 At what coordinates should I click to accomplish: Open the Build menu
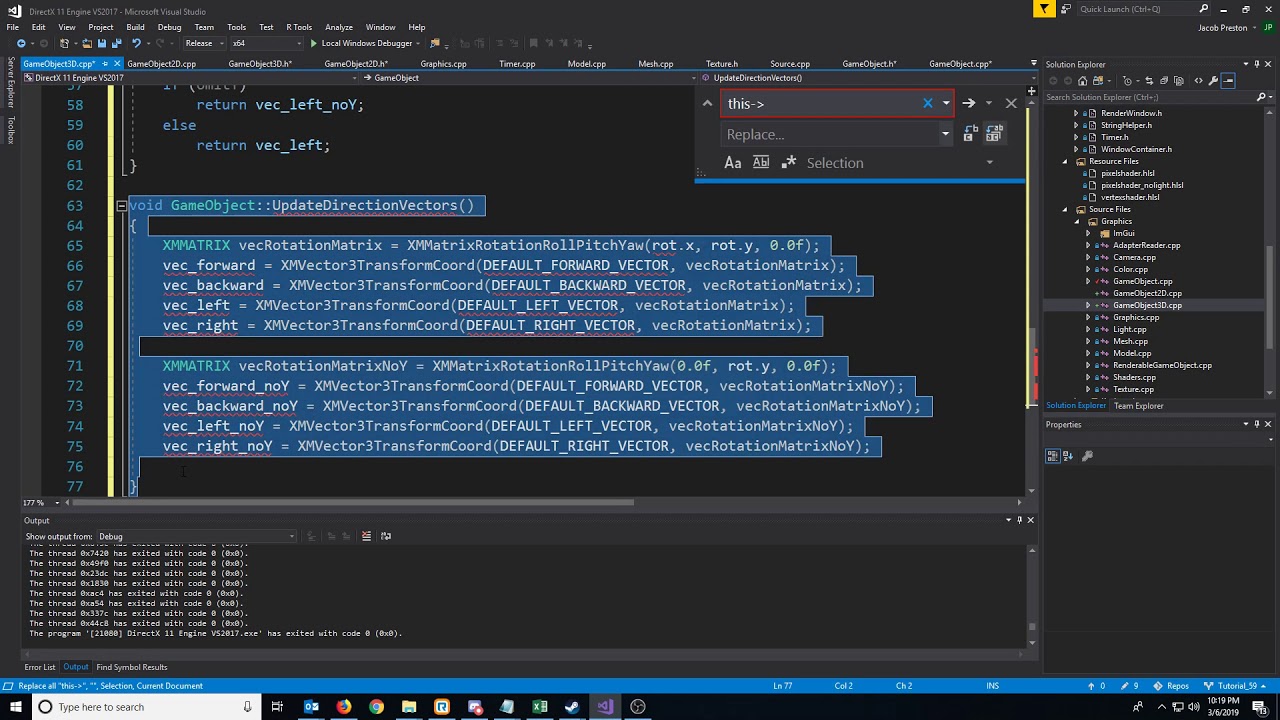click(x=135, y=27)
